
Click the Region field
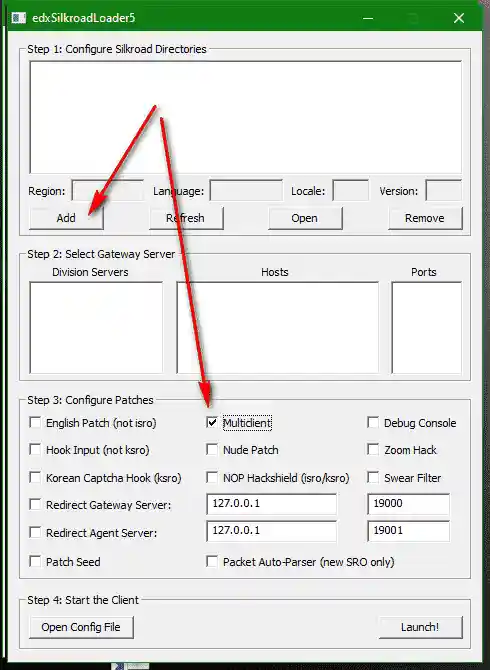[x=107, y=191]
